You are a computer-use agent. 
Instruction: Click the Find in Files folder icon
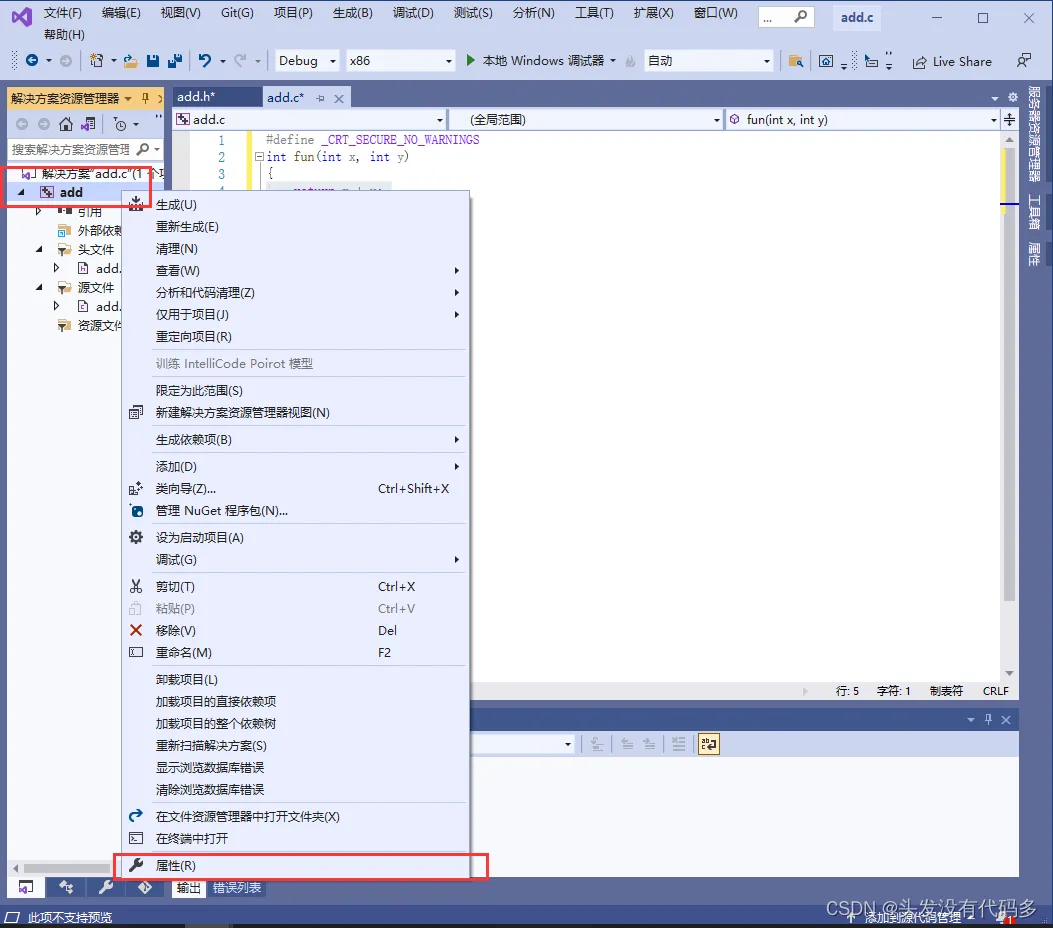796,61
